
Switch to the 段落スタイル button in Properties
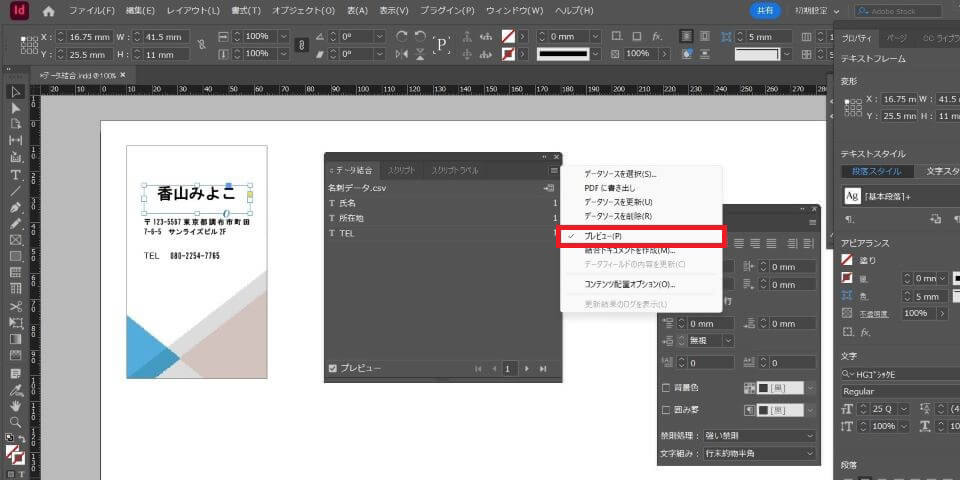[x=874, y=172]
